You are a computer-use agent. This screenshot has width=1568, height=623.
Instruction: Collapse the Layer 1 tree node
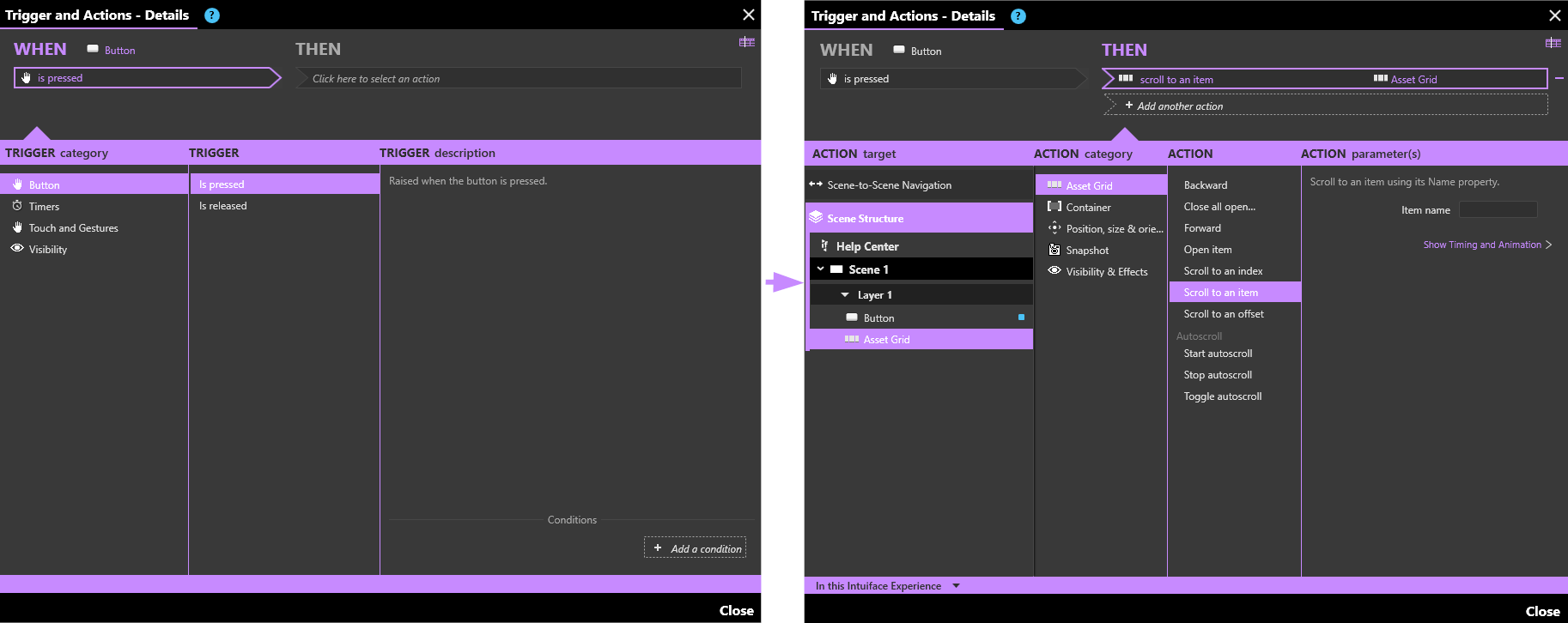coord(845,295)
